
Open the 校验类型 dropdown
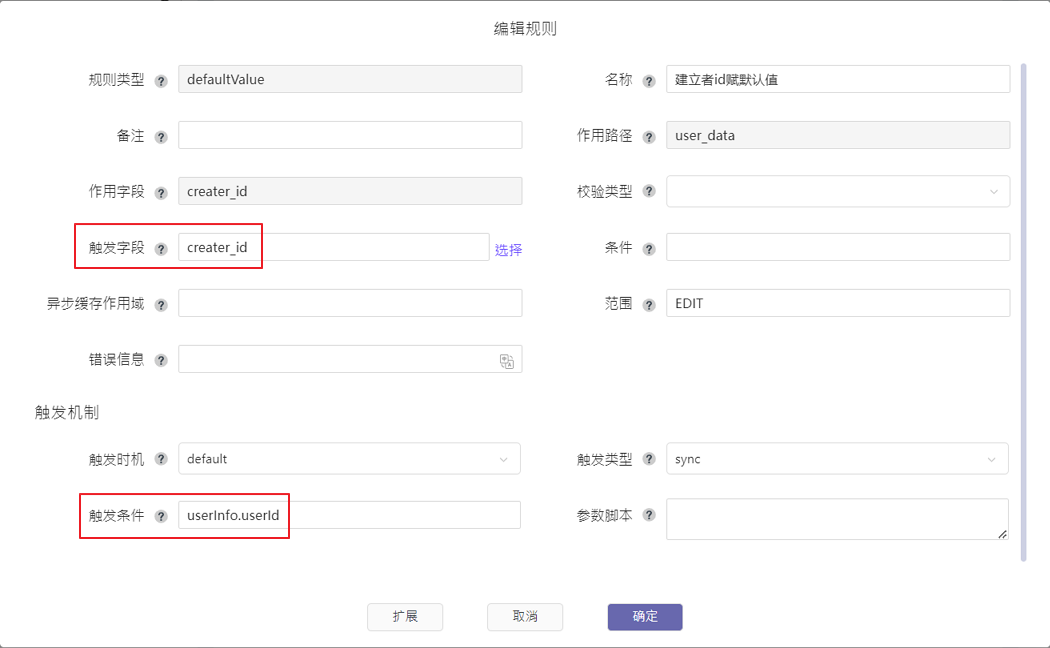837,191
